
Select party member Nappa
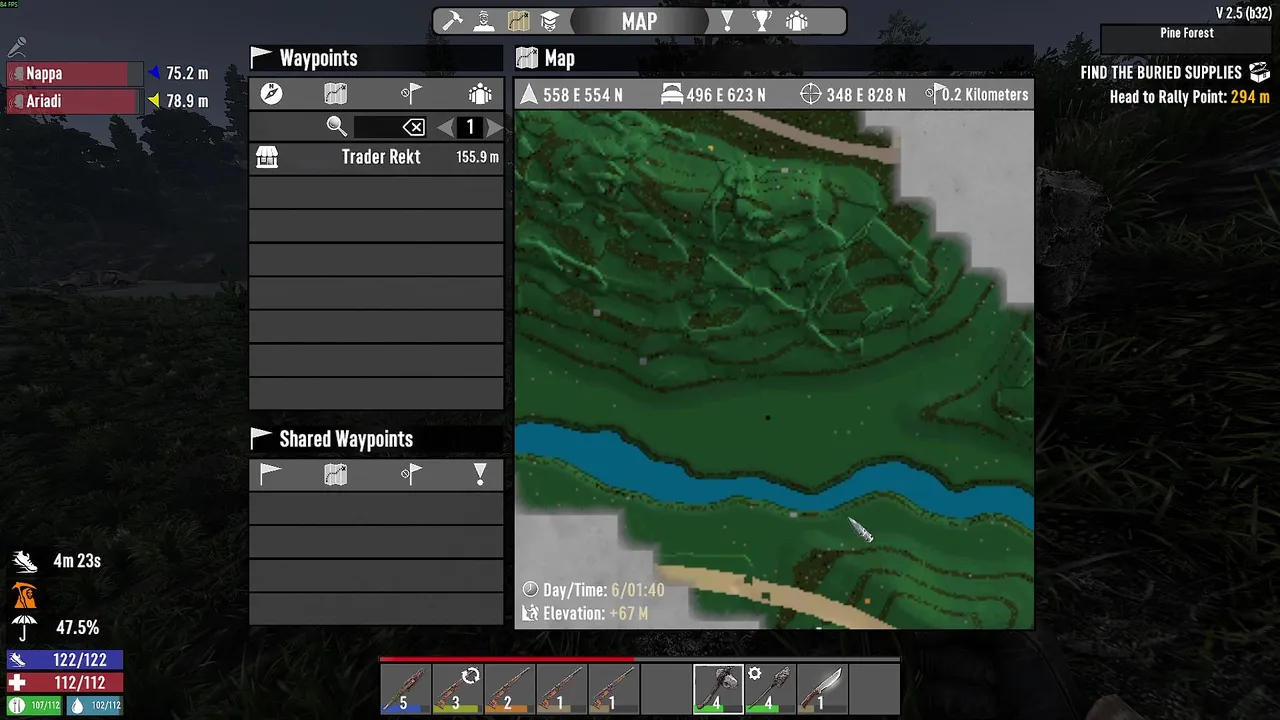click(73, 73)
